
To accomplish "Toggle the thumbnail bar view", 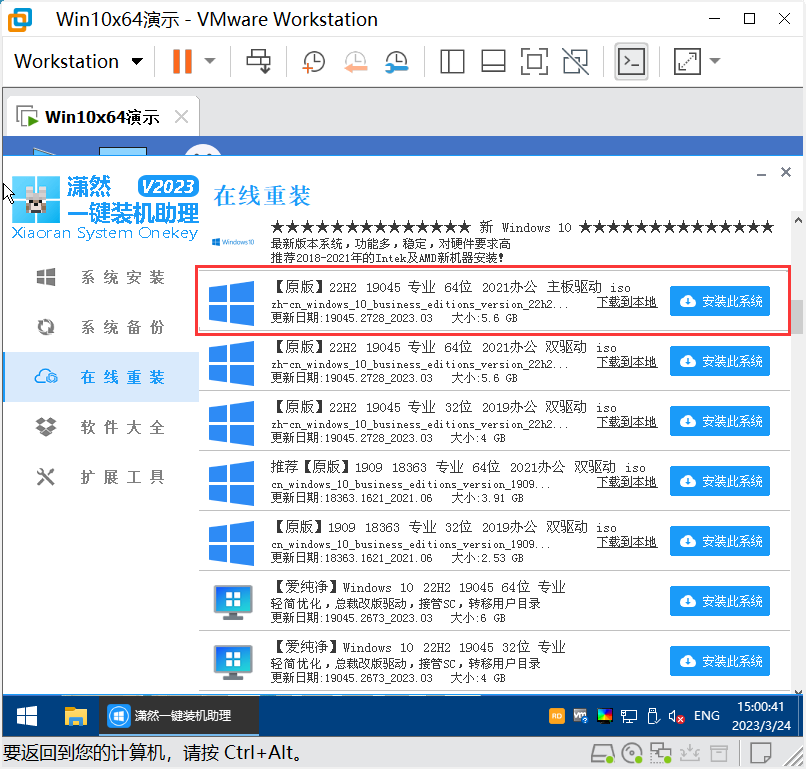I will [493, 61].
